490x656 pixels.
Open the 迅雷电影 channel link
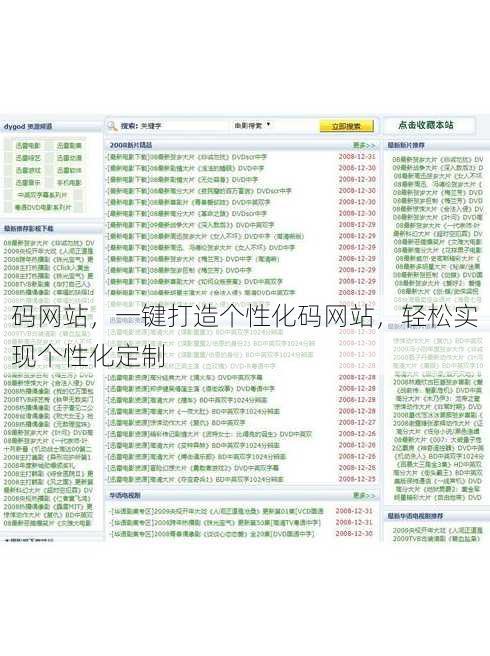(x=28, y=146)
